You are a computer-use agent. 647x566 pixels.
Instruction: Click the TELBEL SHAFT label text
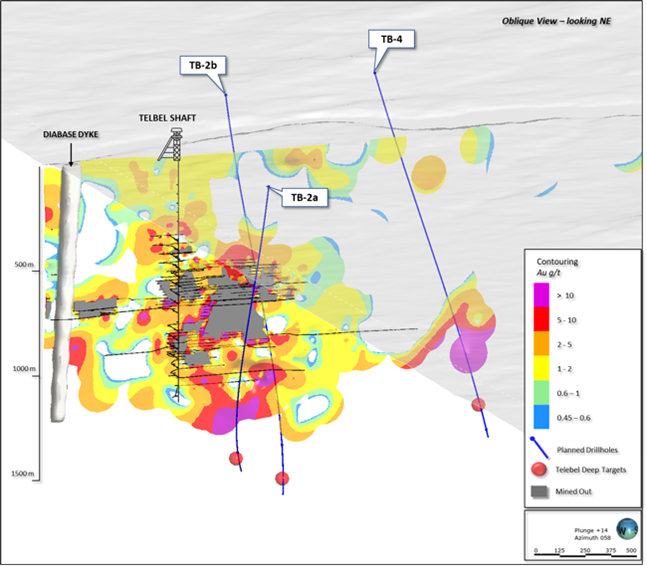(167, 118)
